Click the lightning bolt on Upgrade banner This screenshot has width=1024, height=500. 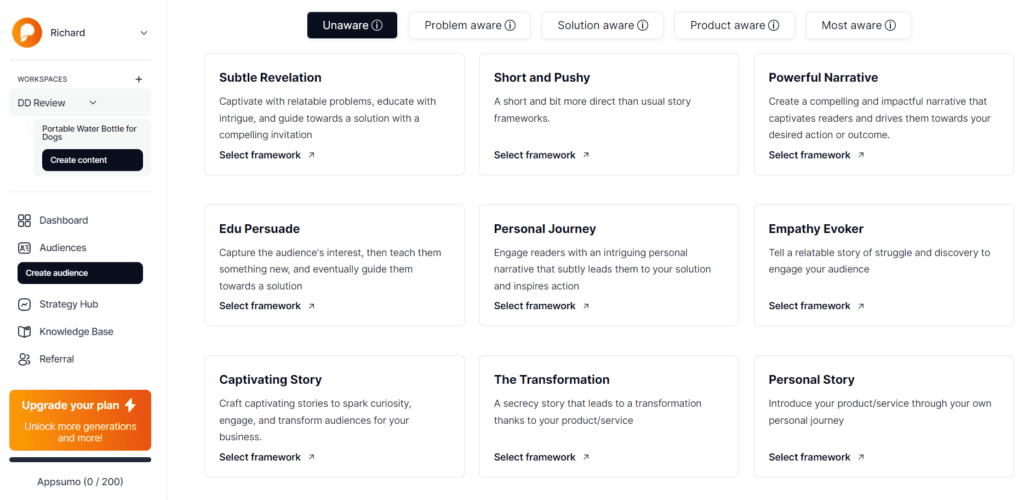pos(130,405)
